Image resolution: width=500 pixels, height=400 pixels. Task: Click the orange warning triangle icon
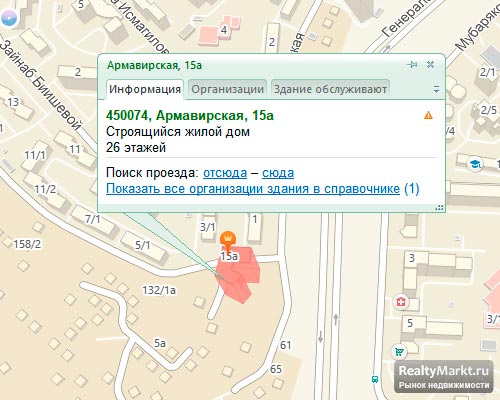(x=428, y=115)
